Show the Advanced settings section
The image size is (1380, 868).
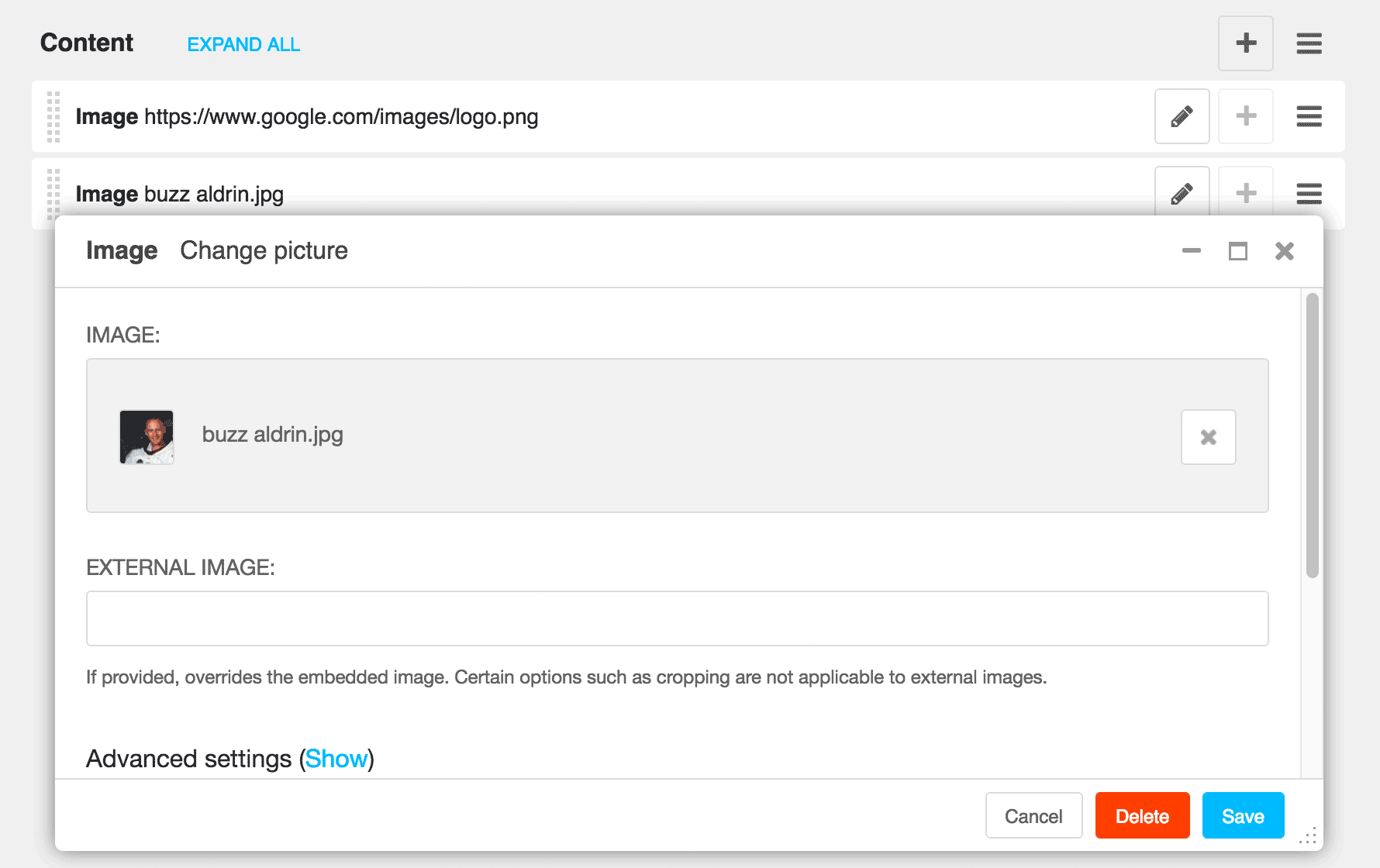tap(336, 759)
